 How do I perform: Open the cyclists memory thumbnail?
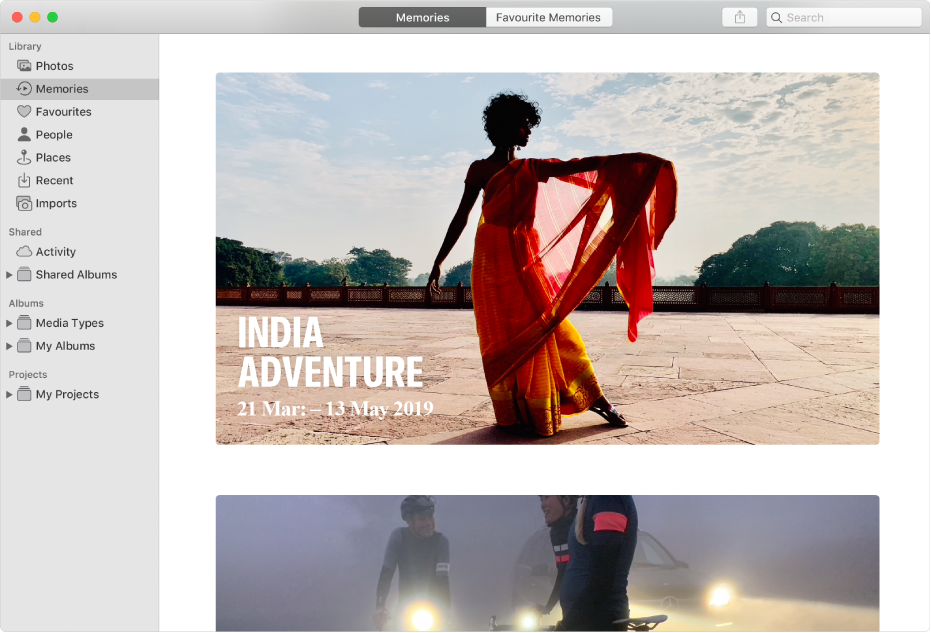point(547,563)
